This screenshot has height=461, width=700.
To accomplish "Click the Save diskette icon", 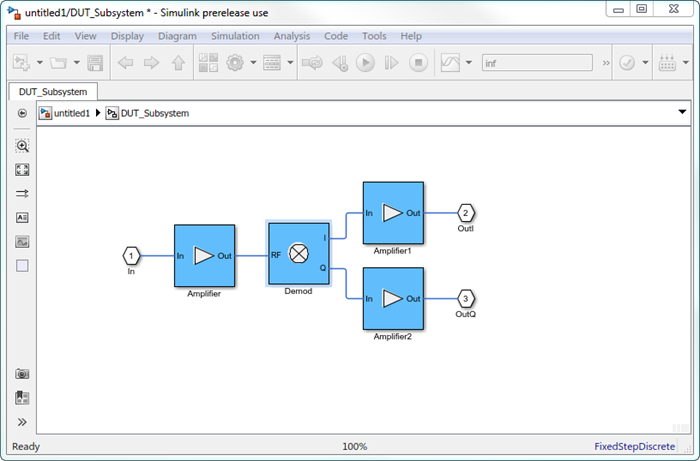I will [95, 63].
